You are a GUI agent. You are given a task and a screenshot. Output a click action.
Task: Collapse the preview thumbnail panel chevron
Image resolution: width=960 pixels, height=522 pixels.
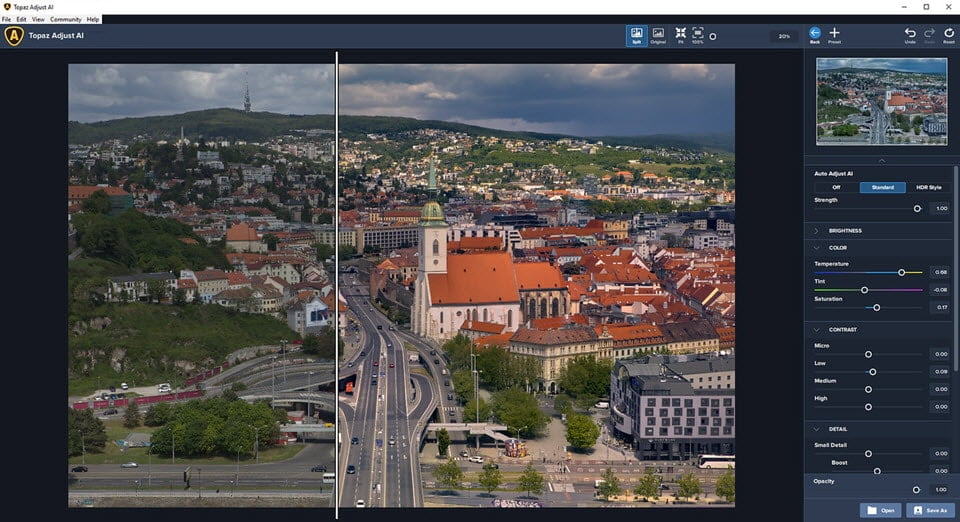click(882, 160)
